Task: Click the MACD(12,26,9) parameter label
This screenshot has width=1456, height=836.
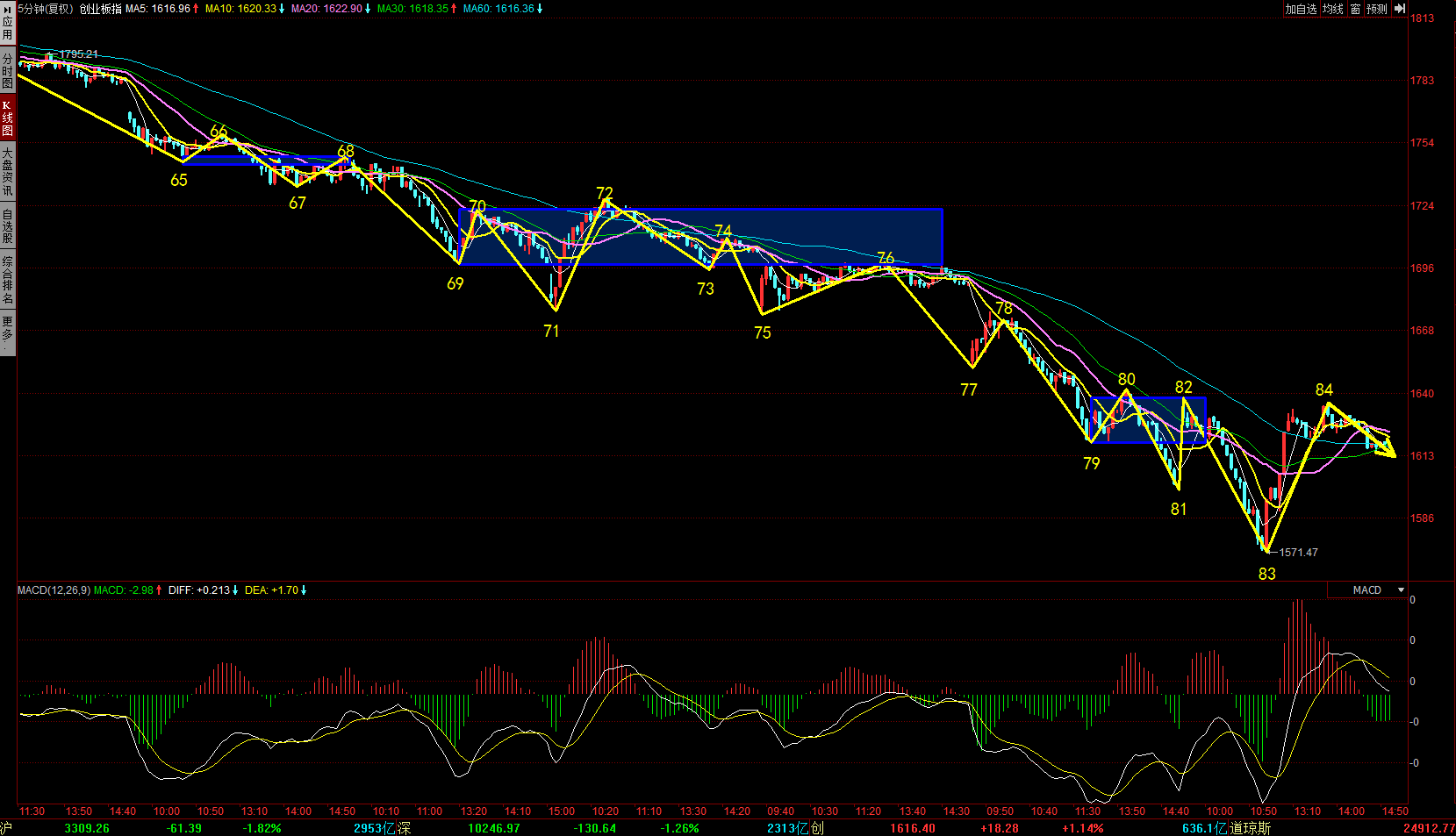Action: point(54,590)
